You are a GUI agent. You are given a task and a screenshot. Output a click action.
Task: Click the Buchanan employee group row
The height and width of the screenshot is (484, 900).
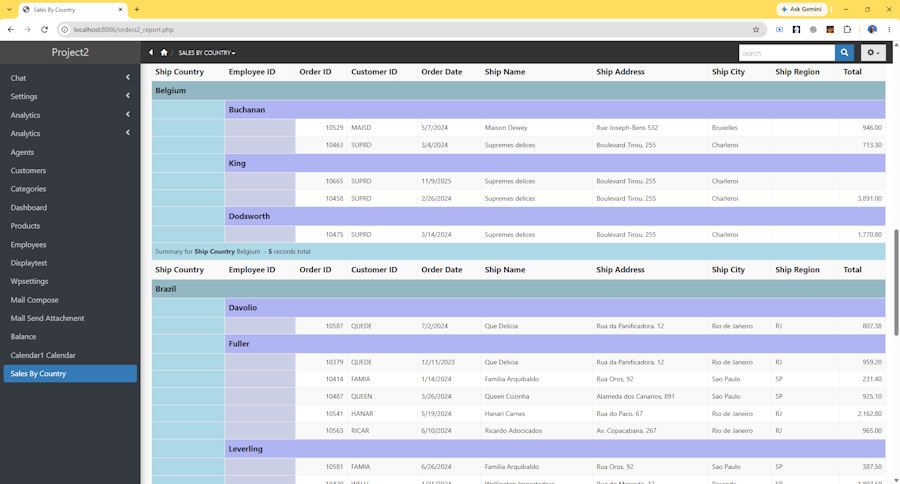(554, 110)
